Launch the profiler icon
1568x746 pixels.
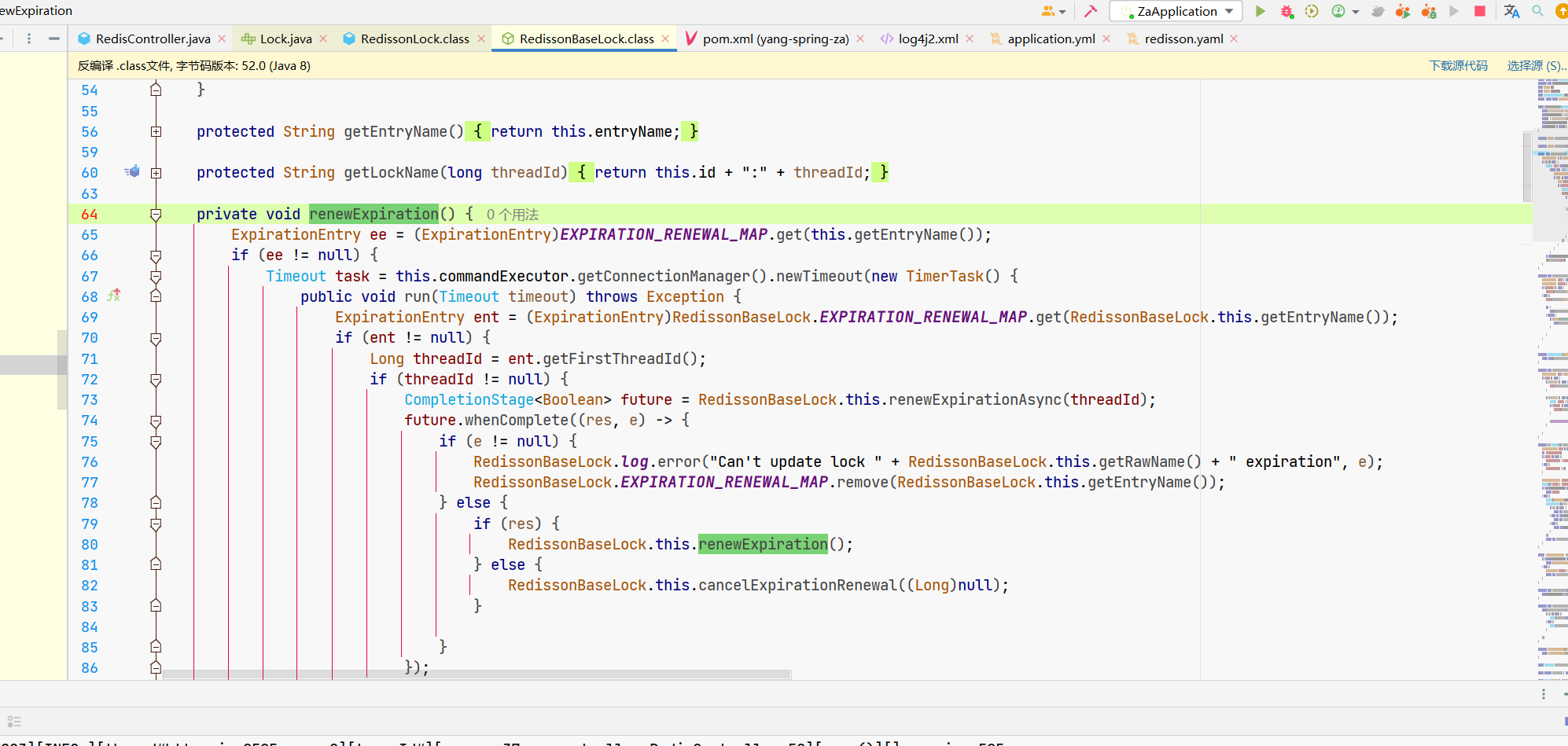1338,11
